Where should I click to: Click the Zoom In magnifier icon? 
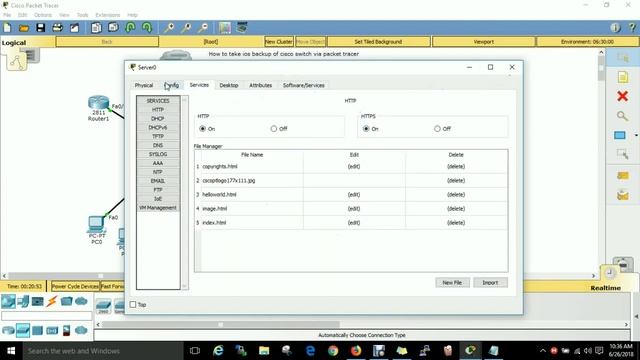click(x=169, y=28)
